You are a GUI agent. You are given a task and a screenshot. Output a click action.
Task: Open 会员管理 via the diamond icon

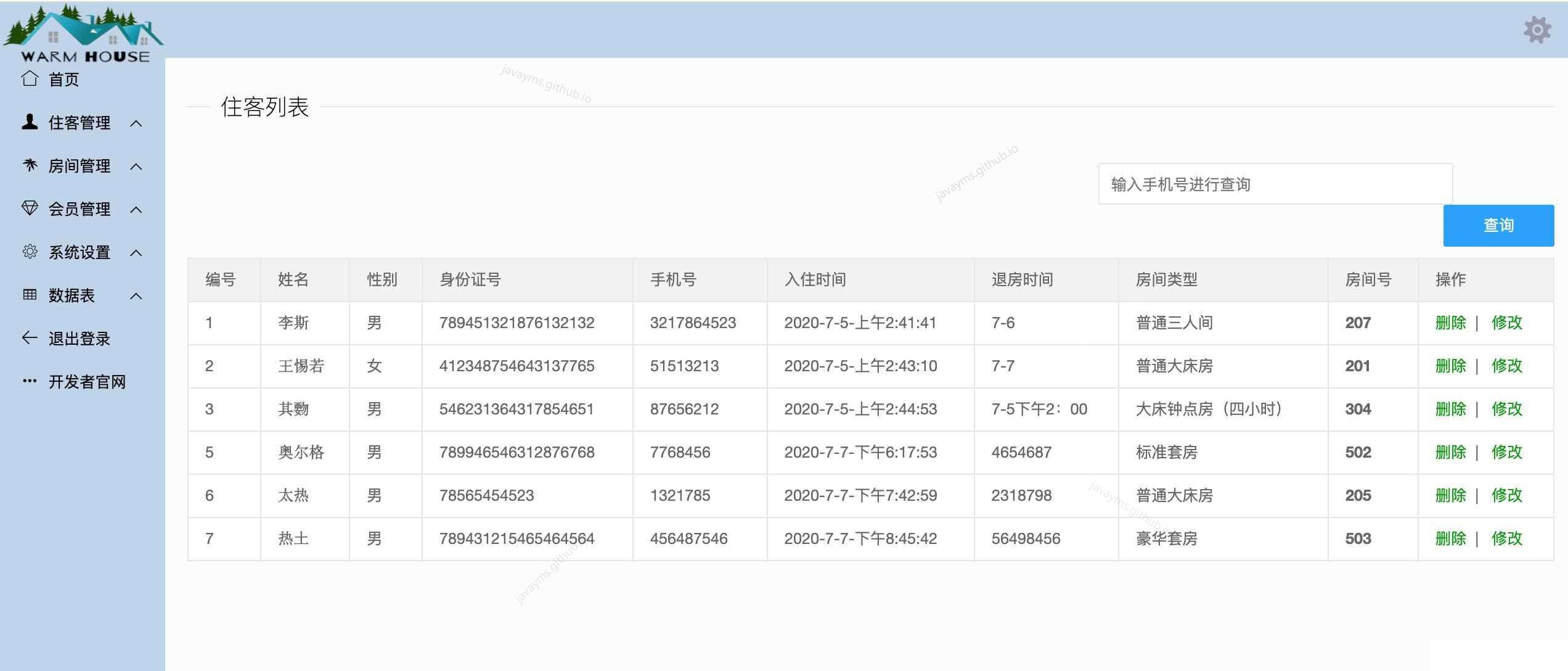[30, 208]
